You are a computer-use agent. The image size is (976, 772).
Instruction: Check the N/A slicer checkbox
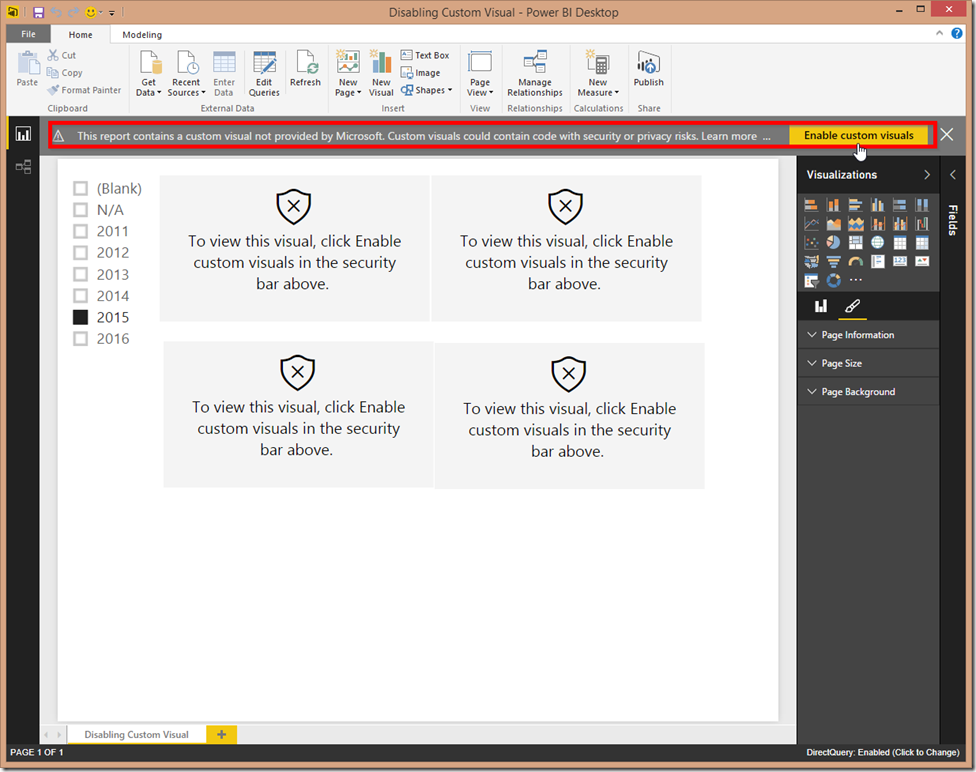[x=80, y=210]
